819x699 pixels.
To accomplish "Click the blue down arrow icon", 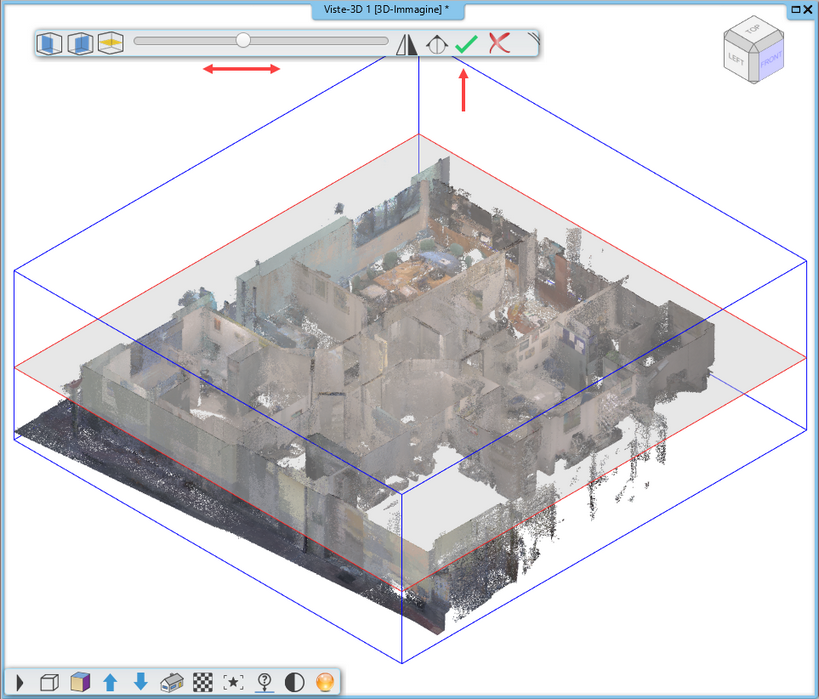I will click(x=141, y=682).
